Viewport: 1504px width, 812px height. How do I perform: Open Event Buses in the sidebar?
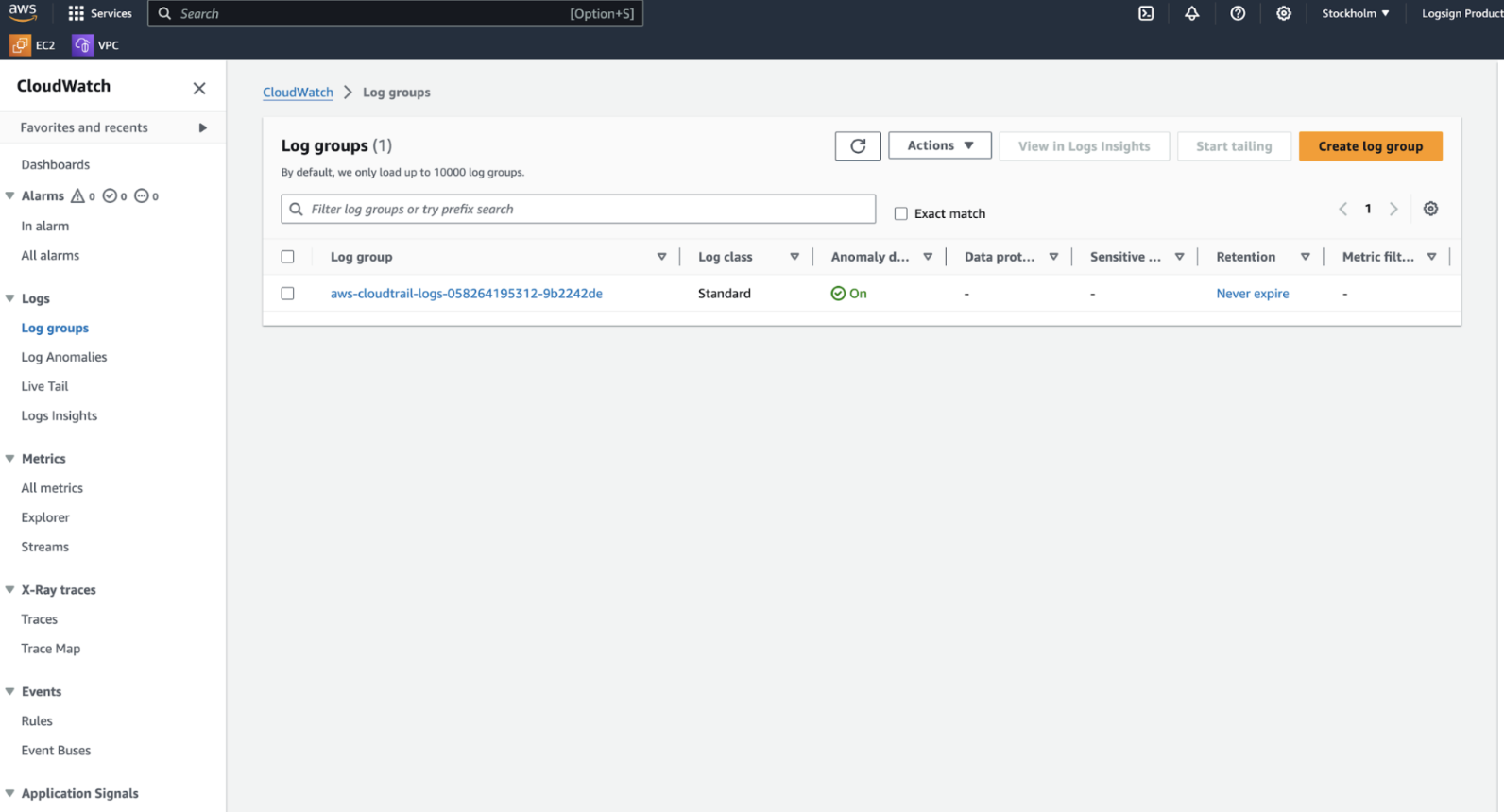(57, 751)
